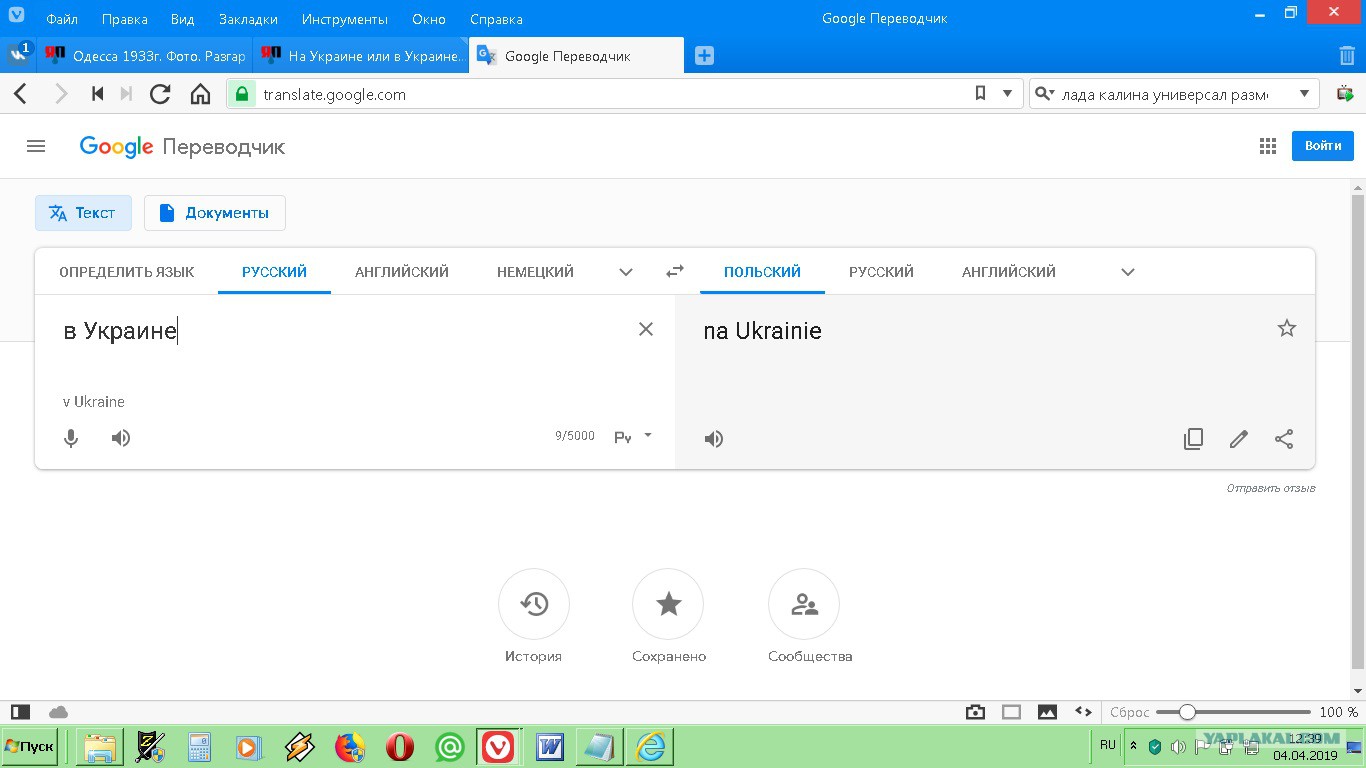Screen dimensions: 1366x768
Task: Select Английский as source language
Action: [x=402, y=272]
